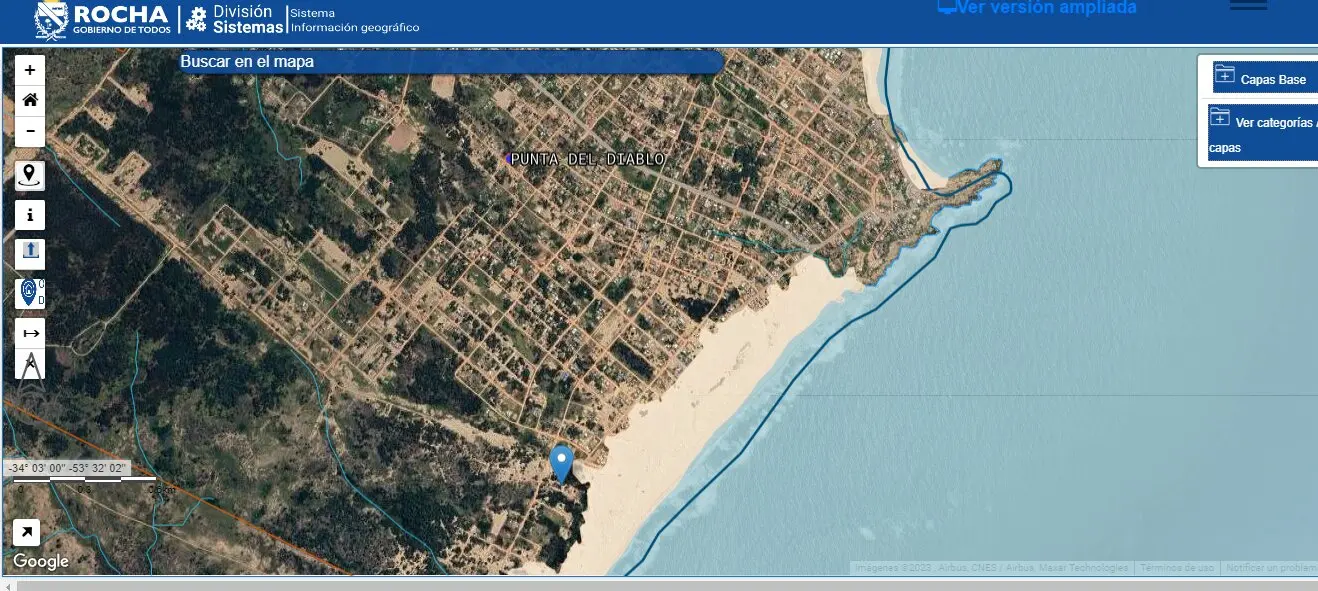This screenshot has width=1318, height=591.
Task: Click Sistema Información geográfico header text
Action: click(x=355, y=20)
